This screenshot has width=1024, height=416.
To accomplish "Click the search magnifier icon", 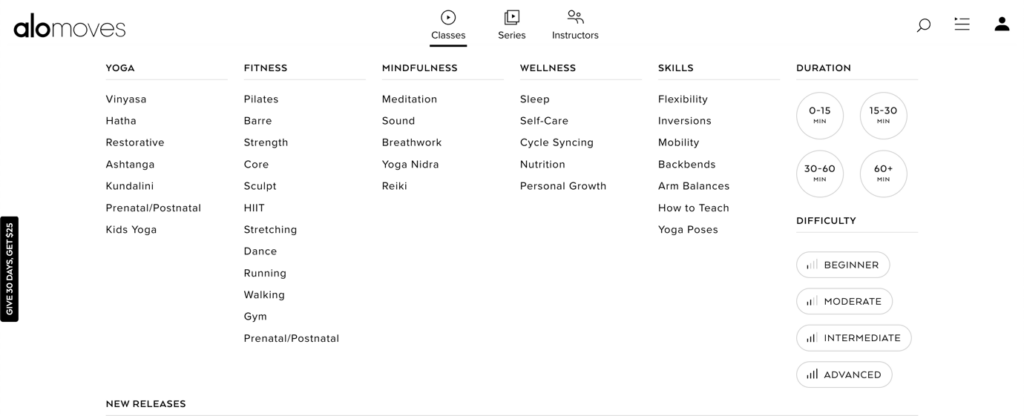I will pos(923,25).
